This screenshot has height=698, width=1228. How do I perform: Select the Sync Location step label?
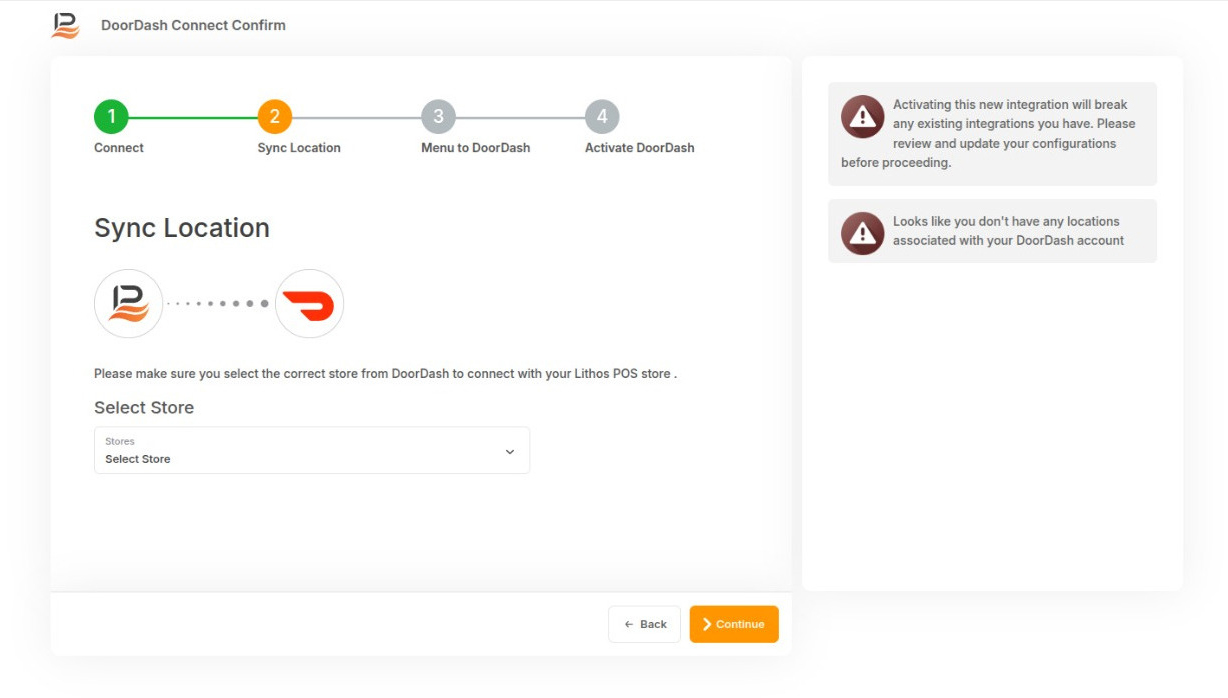point(299,148)
